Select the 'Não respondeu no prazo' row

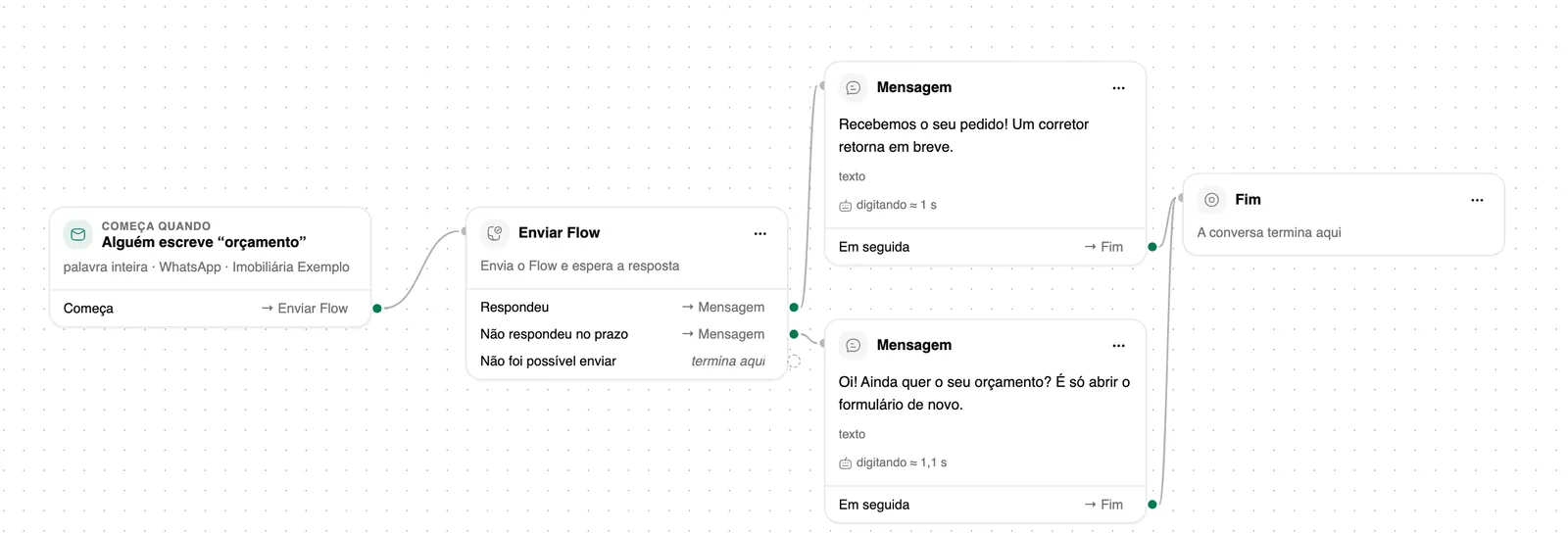click(627, 334)
